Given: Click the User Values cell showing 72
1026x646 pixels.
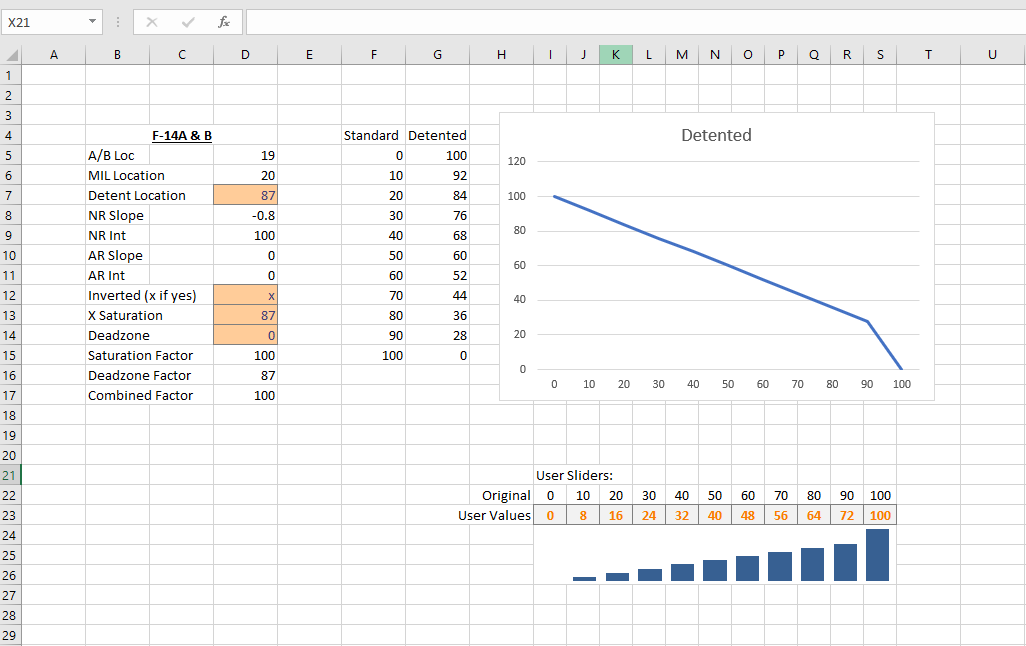Looking at the screenshot, I should click(847, 515).
